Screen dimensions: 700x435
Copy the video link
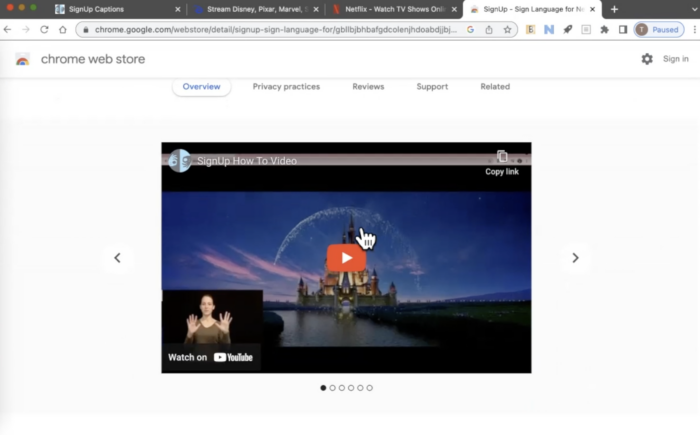click(x=502, y=163)
